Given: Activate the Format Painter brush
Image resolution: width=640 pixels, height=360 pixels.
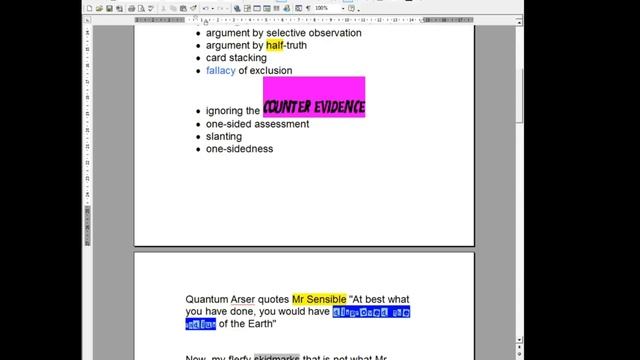Looking at the screenshot, I should [x=193, y=8].
